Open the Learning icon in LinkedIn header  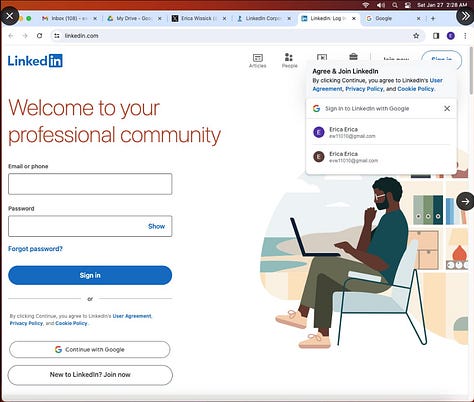[322, 57]
